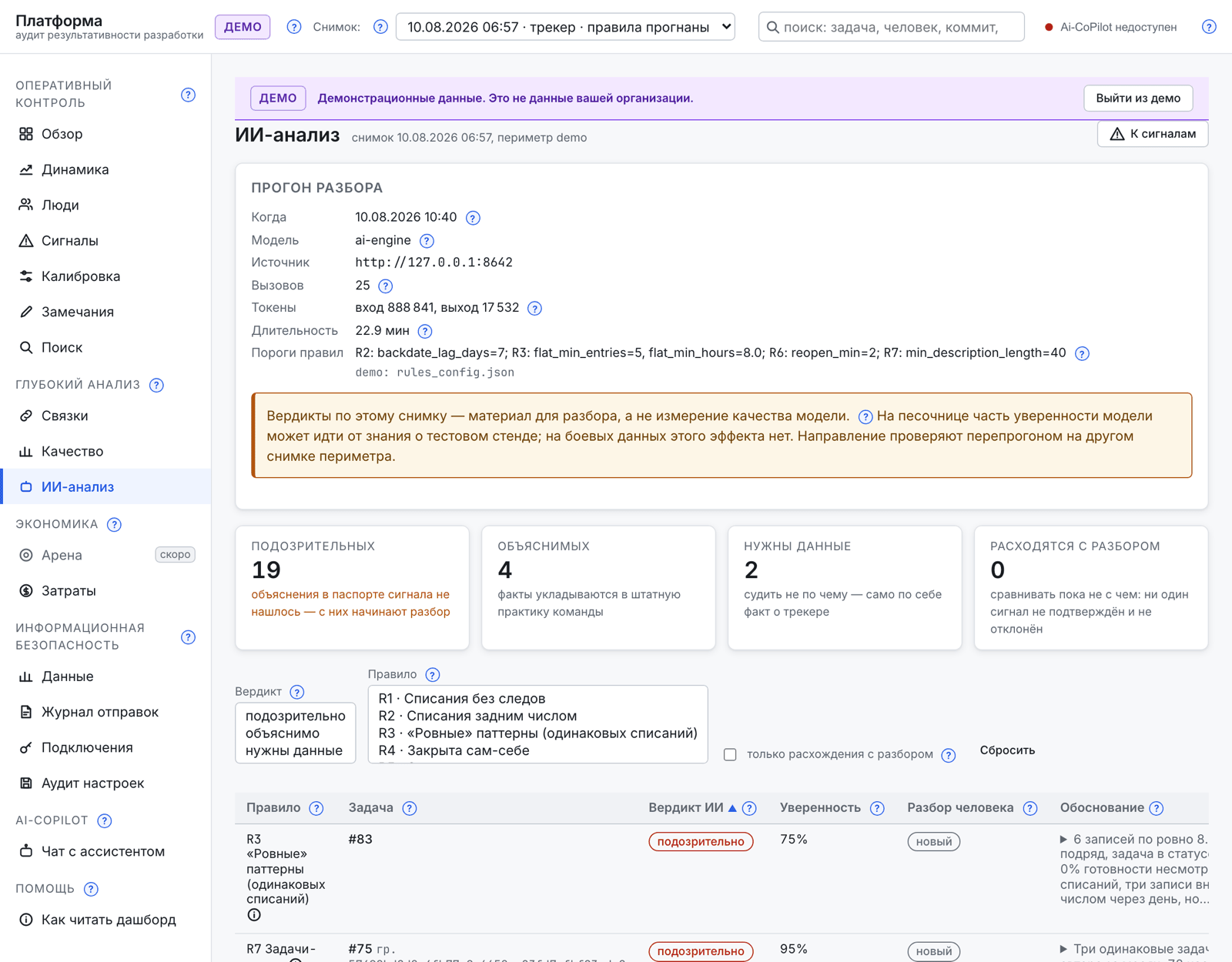
Task: Click the Затраты dollar coin icon
Action: [x=26, y=590]
